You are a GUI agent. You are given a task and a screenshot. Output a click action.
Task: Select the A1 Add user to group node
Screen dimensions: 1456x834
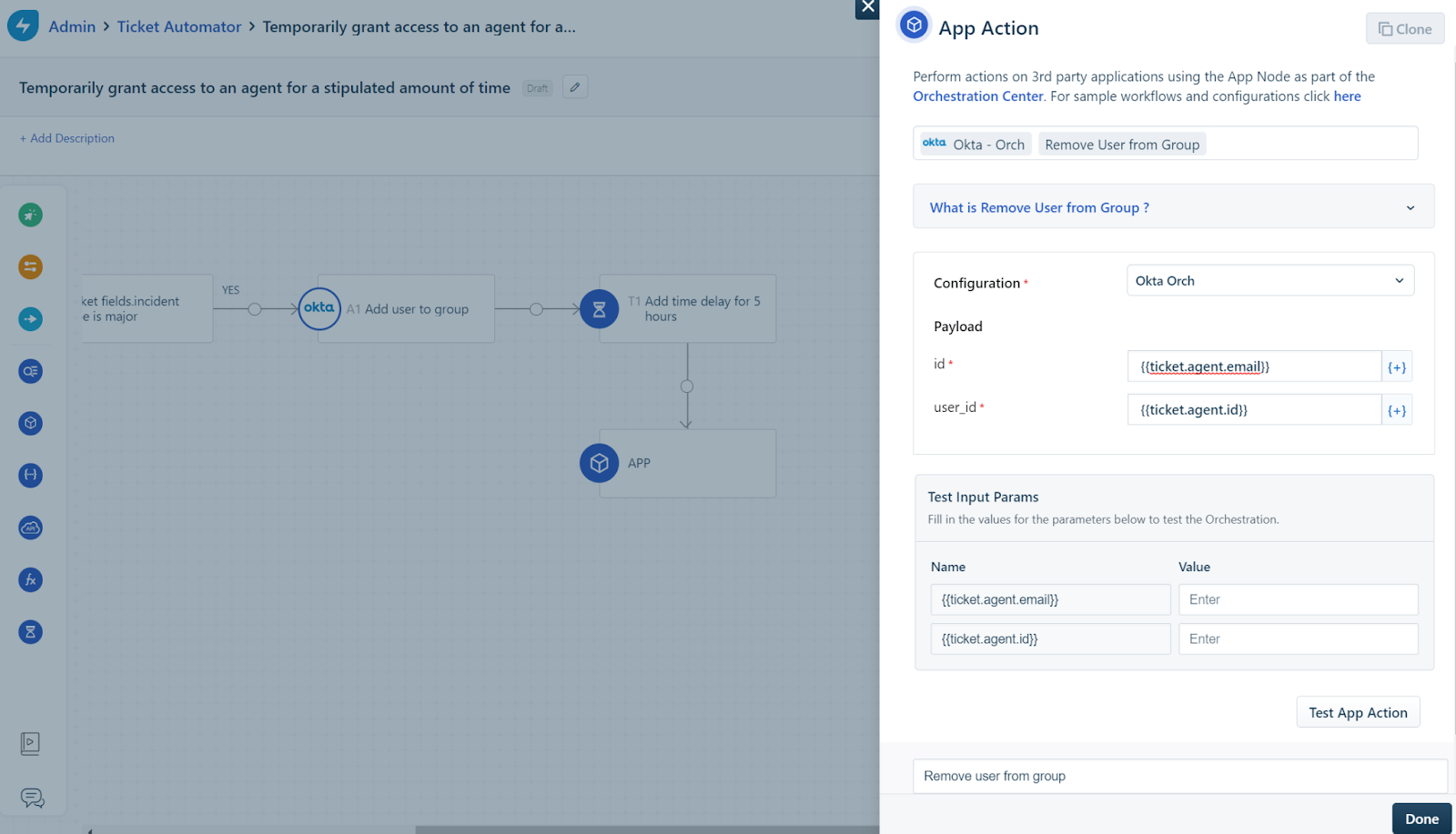tap(406, 309)
